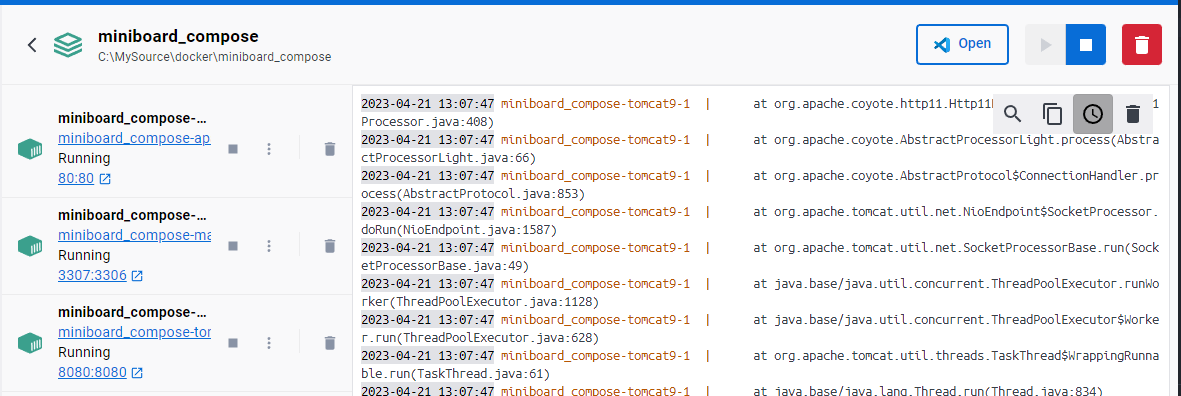The width and height of the screenshot is (1181, 396).
Task: Stop the container with port 3307:3306
Action: pos(233,245)
